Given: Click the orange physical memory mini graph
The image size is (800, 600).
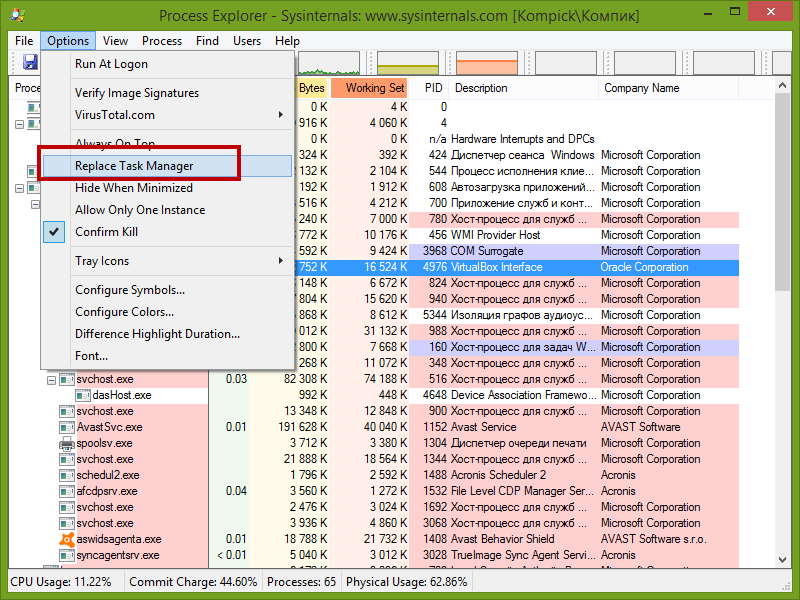Looking at the screenshot, I should pyautogui.click(x=487, y=63).
